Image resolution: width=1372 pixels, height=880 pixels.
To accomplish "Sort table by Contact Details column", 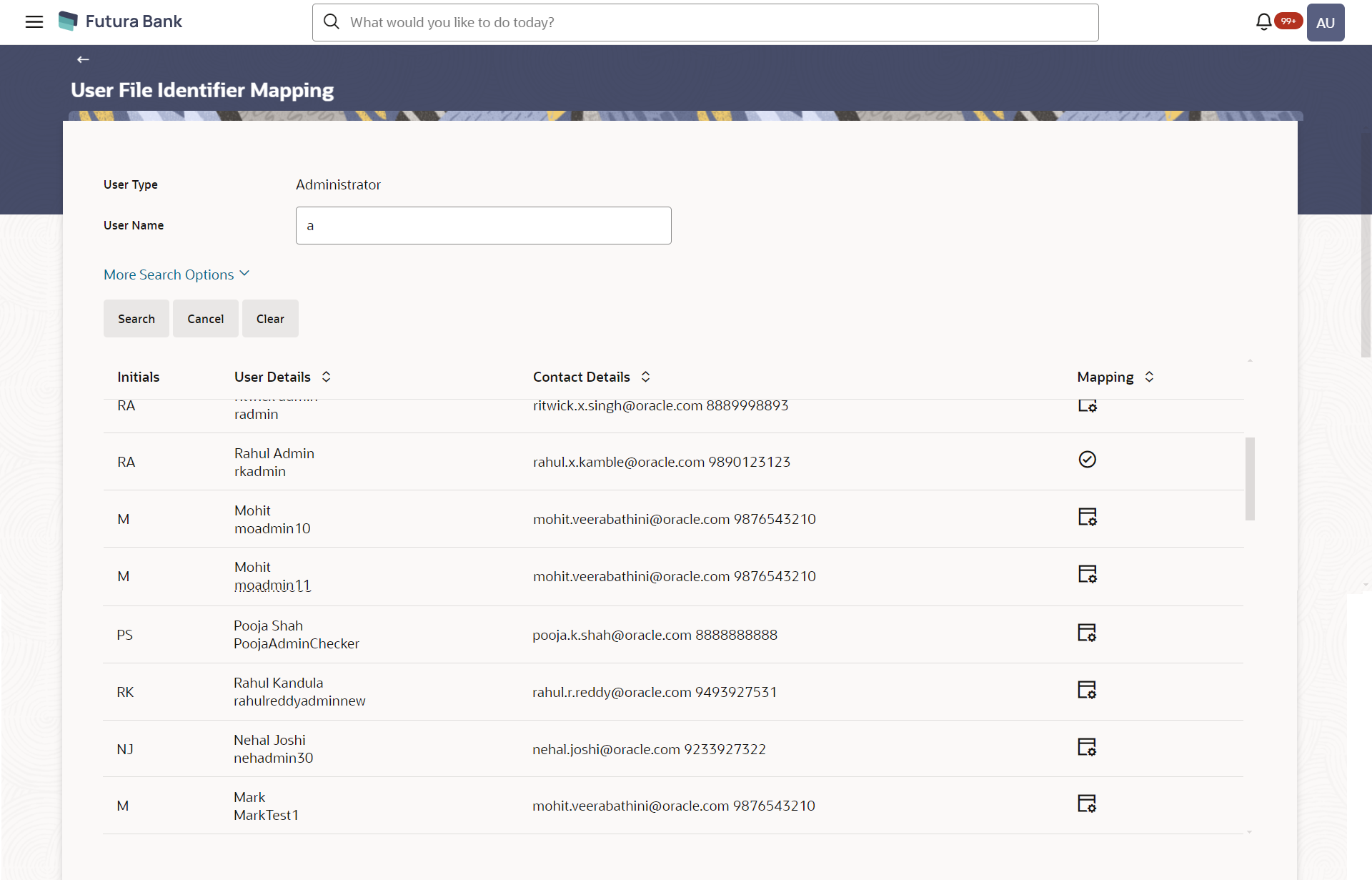I will [645, 377].
